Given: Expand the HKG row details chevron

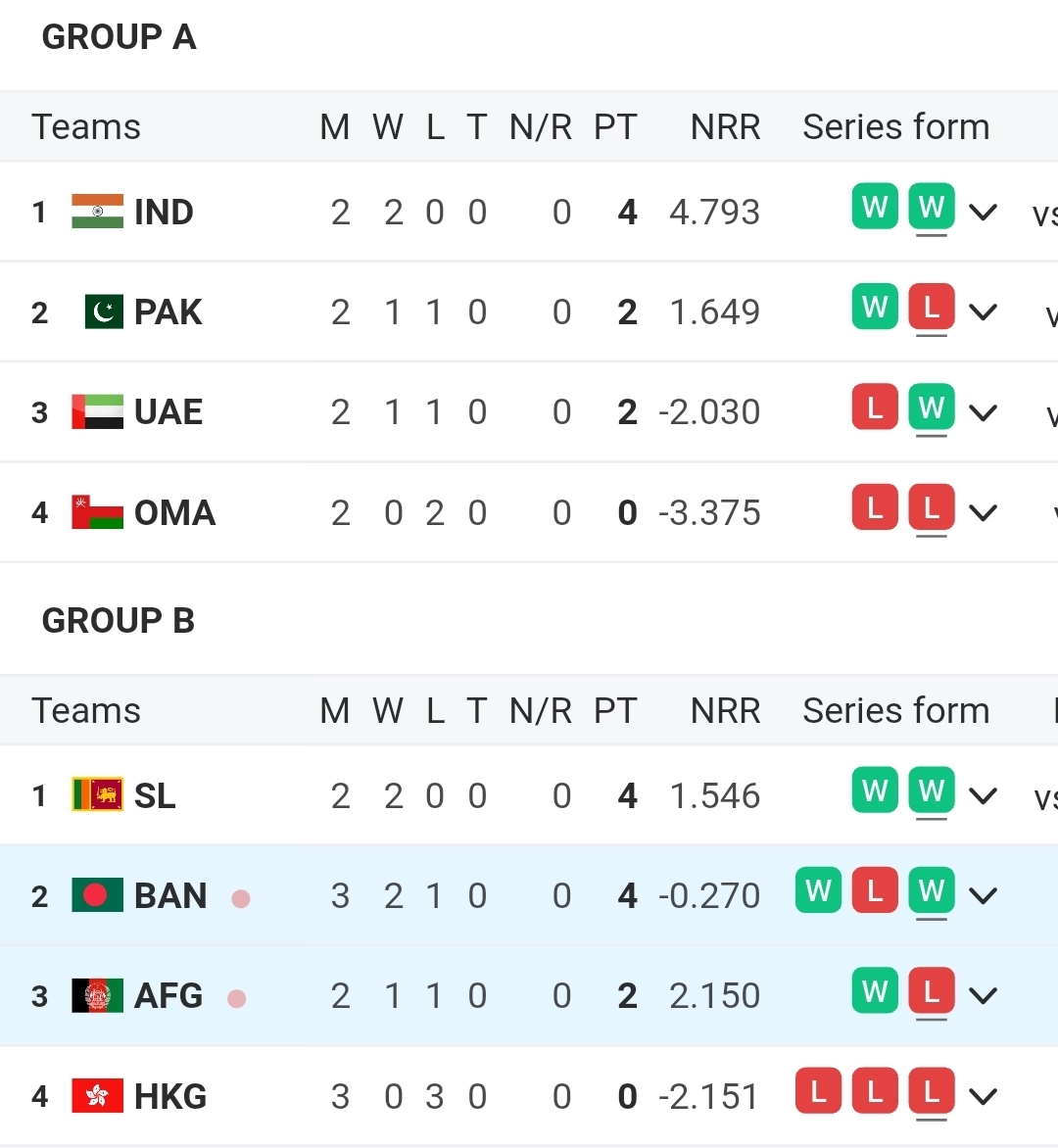Looking at the screenshot, I should [983, 1096].
